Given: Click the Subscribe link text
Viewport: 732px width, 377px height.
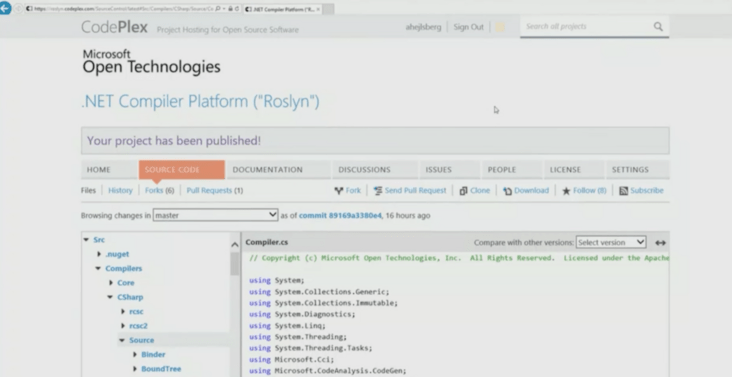Looking at the screenshot, I should tap(647, 190).
